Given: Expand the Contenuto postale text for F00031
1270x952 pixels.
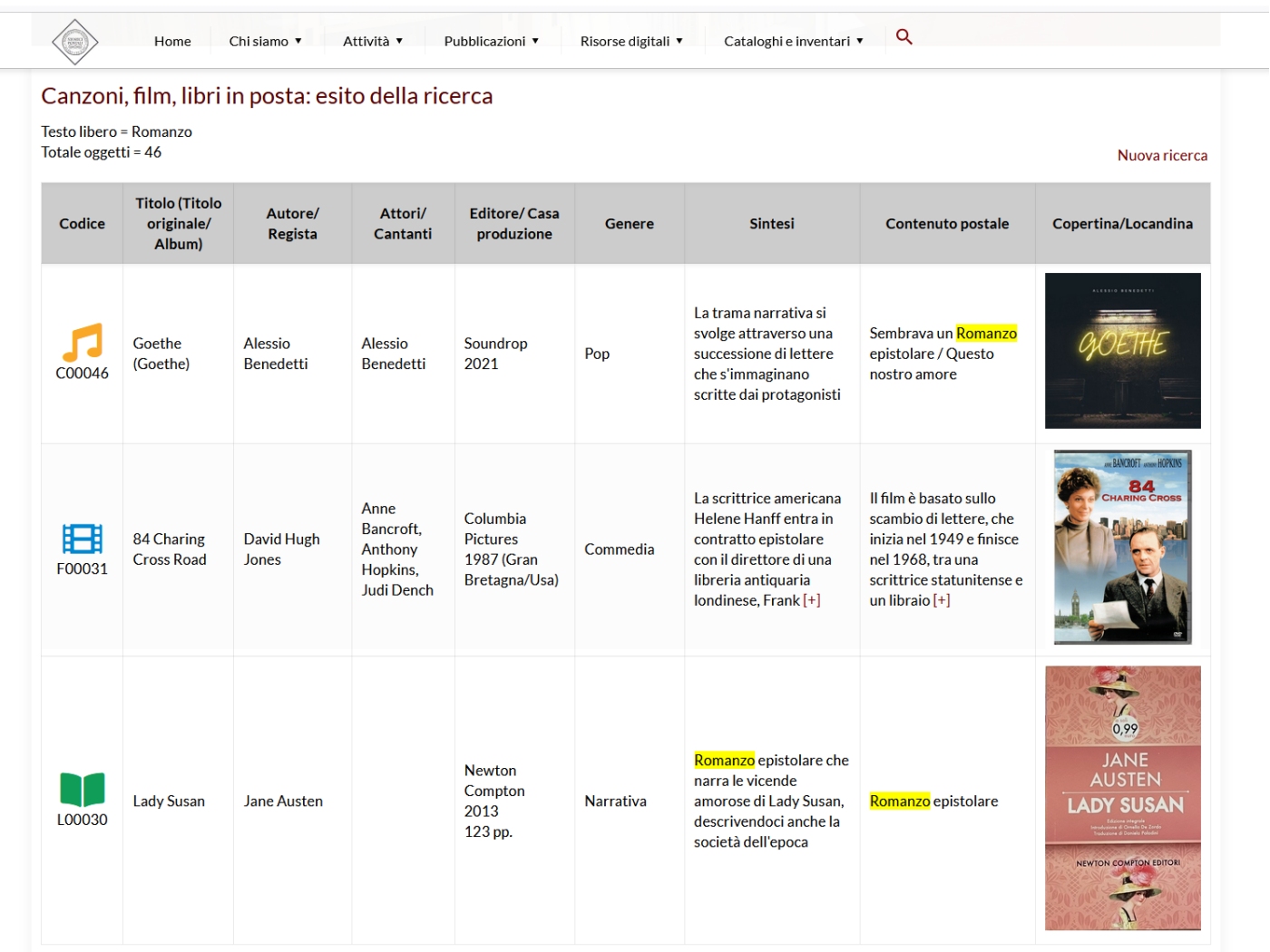Looking at the screenshot, I should 942,600.
